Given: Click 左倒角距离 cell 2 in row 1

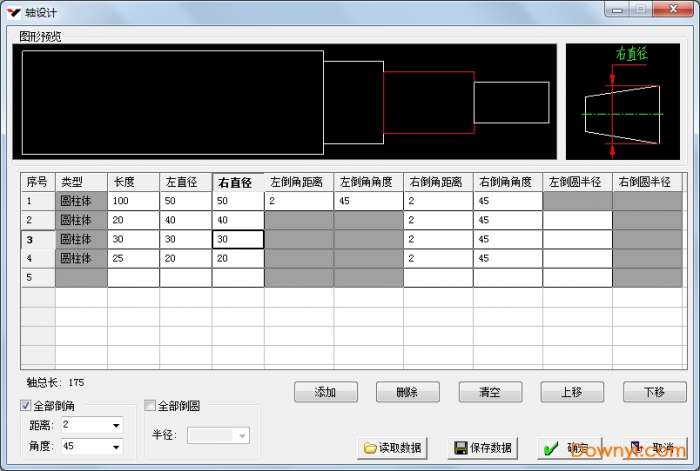Looking at the screenshot, I should 299,201.
